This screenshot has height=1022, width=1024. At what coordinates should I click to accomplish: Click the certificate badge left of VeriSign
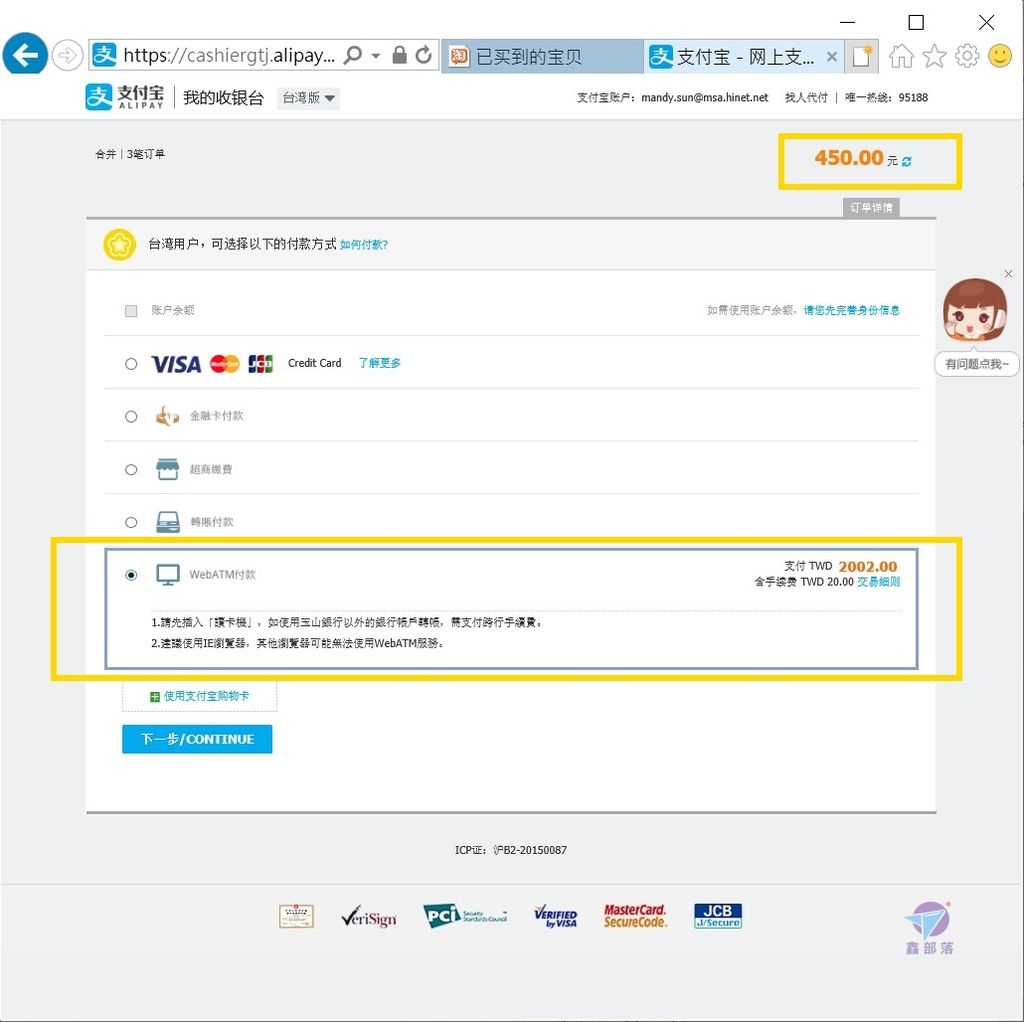coord(296,916)
